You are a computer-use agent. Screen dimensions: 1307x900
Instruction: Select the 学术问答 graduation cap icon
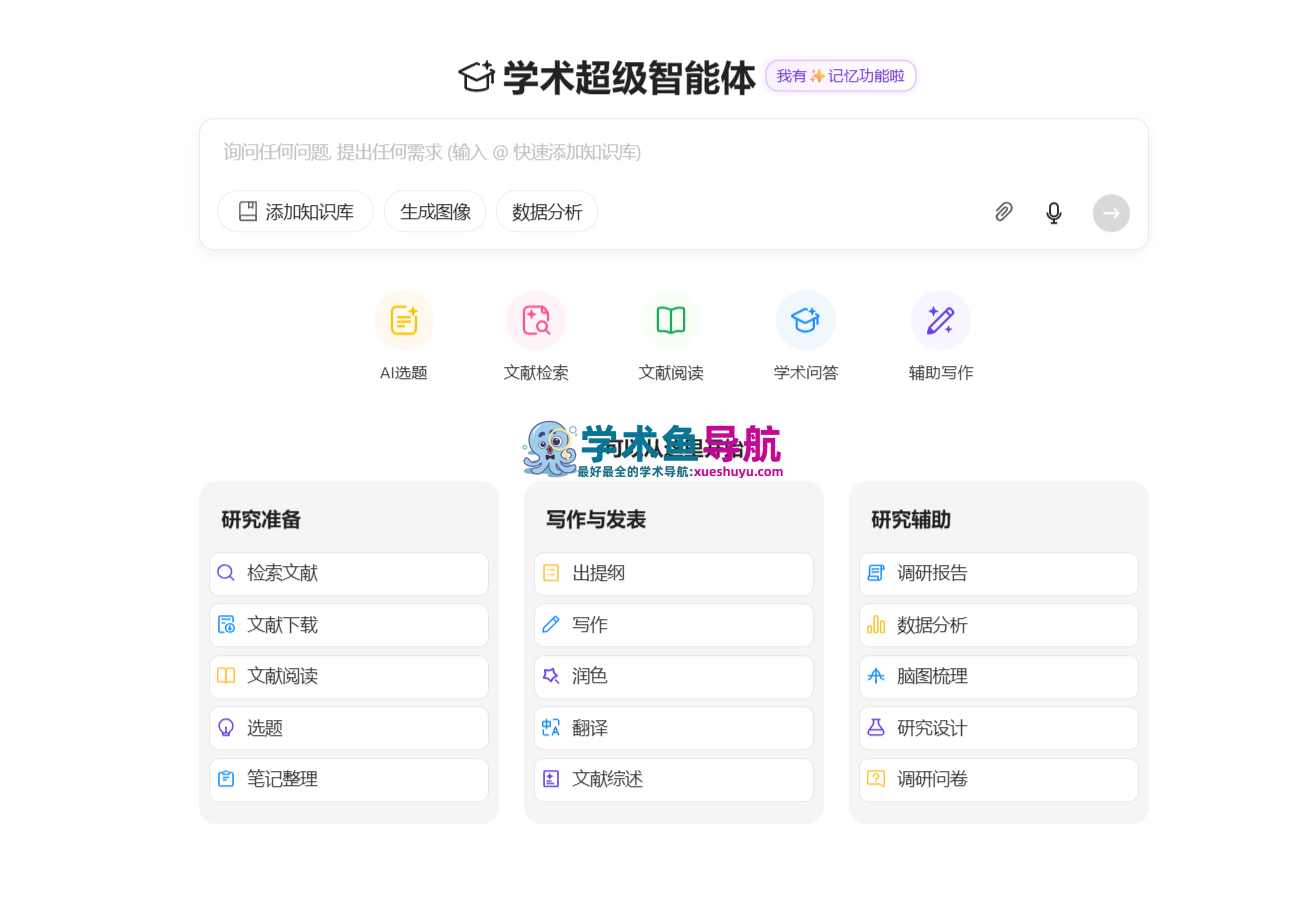coord(805,319)
